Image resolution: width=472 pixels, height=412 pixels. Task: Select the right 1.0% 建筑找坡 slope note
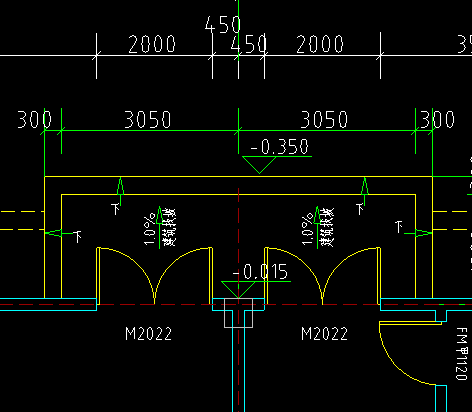(x=318, y=227)
